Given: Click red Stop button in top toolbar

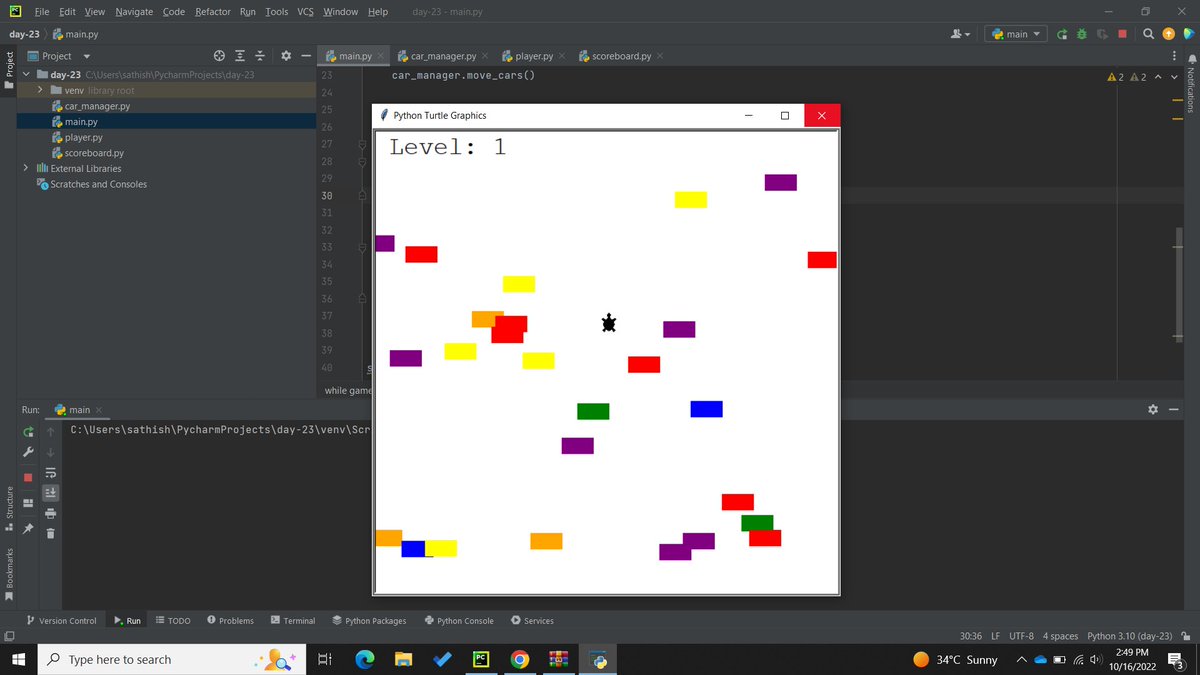Looking at the screenshot, I should (x=1123, y=34).
